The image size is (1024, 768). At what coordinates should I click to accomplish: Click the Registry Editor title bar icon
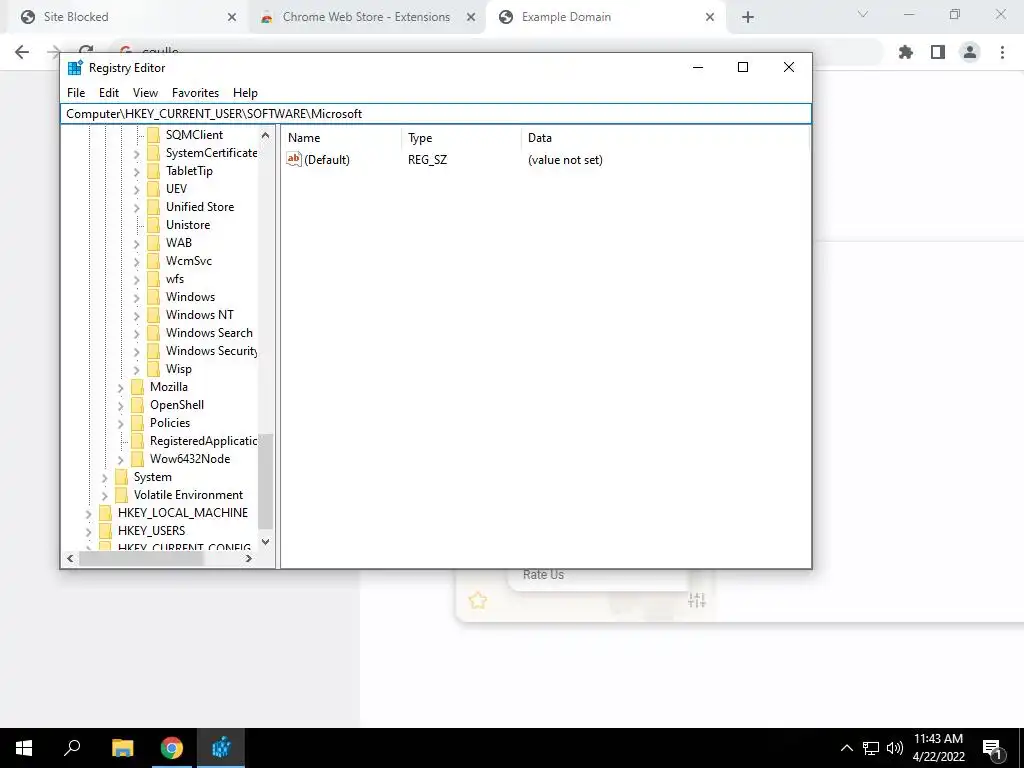(x=75, y=68)
